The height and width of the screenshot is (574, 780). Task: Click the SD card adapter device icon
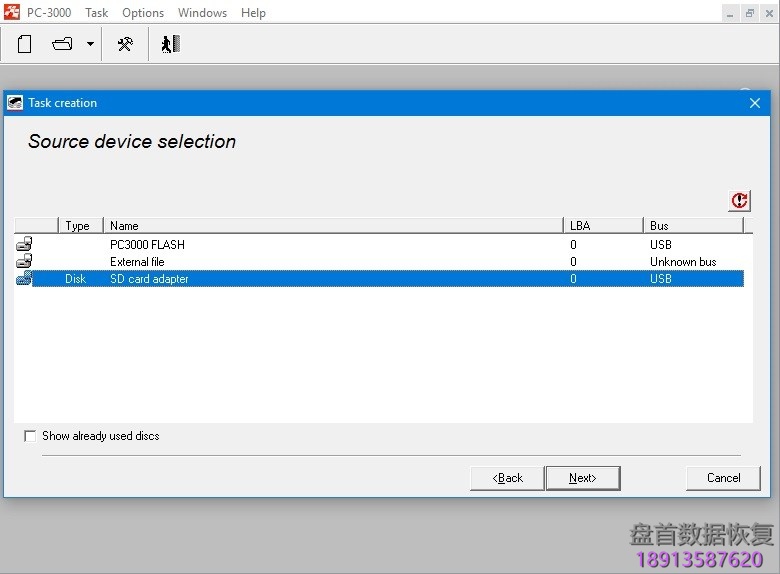(24, 279)
